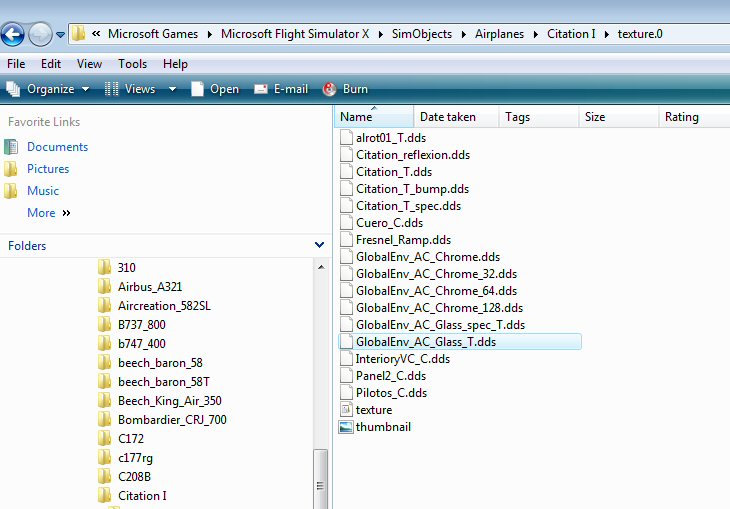Viewport: 730px width, 509px height.
Task: Select GlobalEnv_AC_Glass_T.dds file
Action: click(425, 342)
